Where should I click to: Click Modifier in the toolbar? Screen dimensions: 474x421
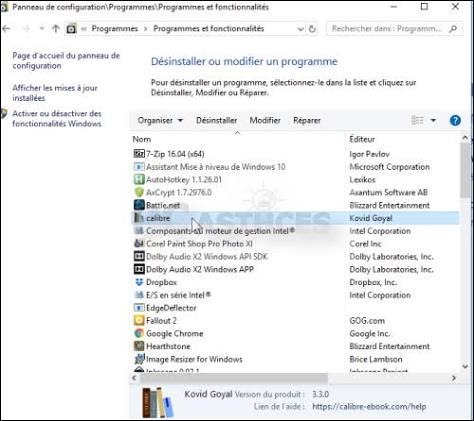click(265, 120)
